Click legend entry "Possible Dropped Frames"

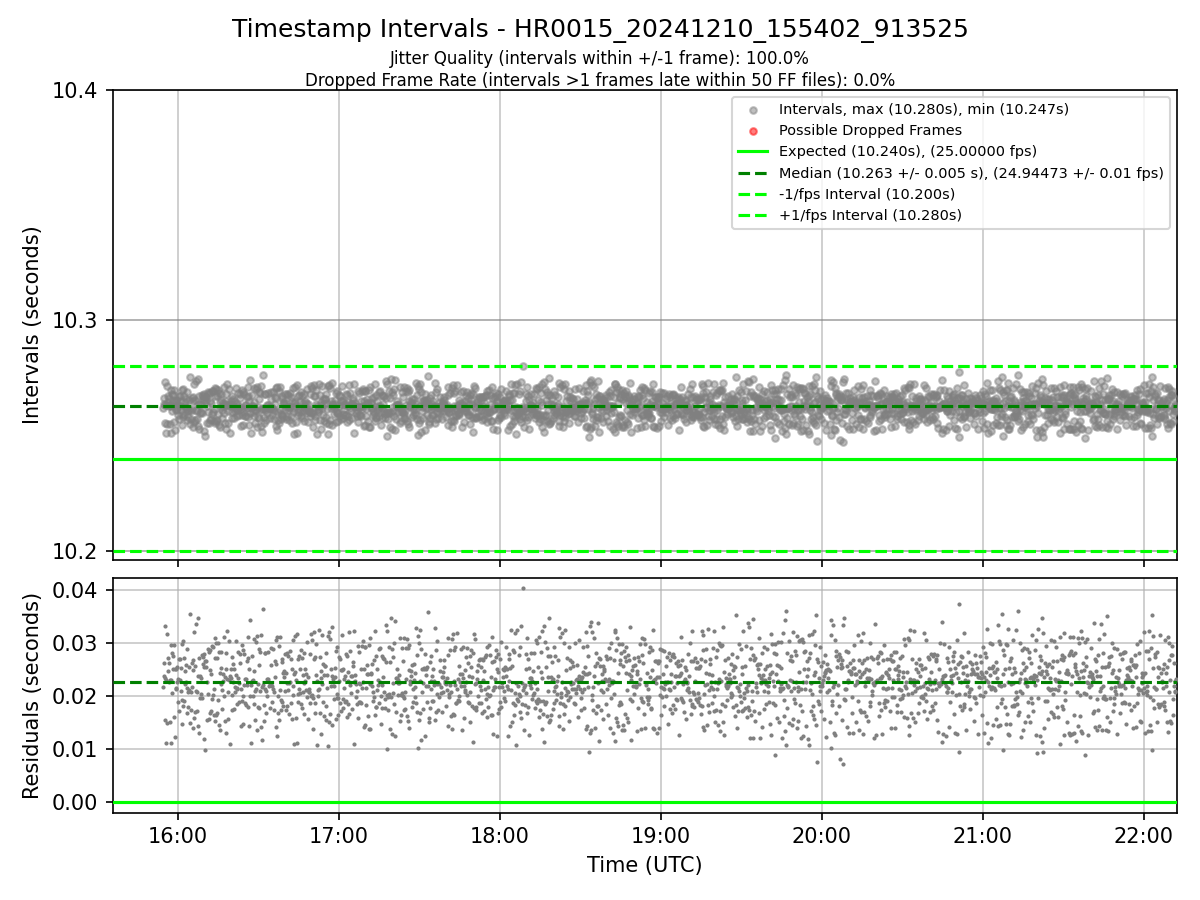(x=870, y=130)
